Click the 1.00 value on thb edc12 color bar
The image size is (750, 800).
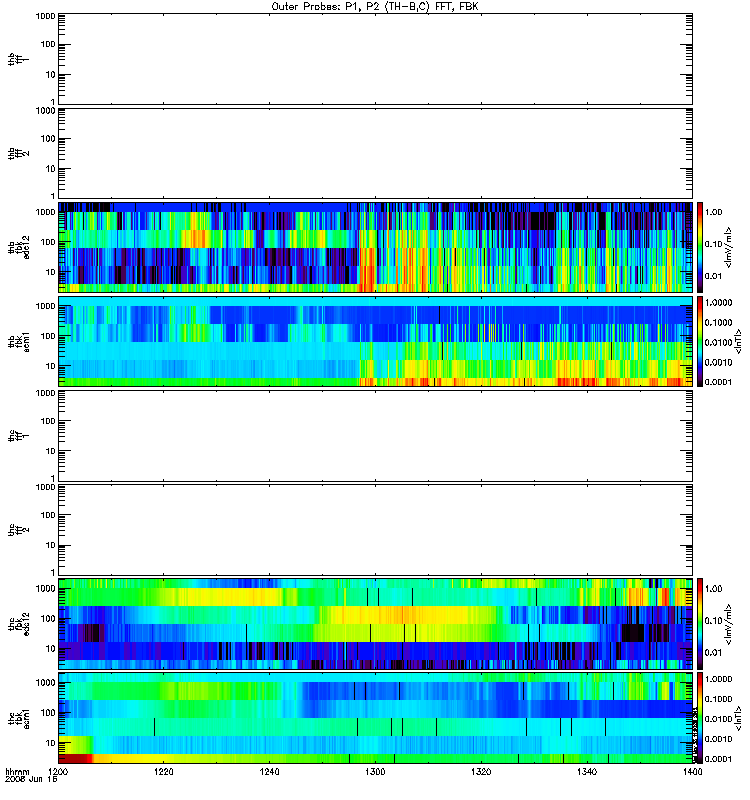(713, 212)
